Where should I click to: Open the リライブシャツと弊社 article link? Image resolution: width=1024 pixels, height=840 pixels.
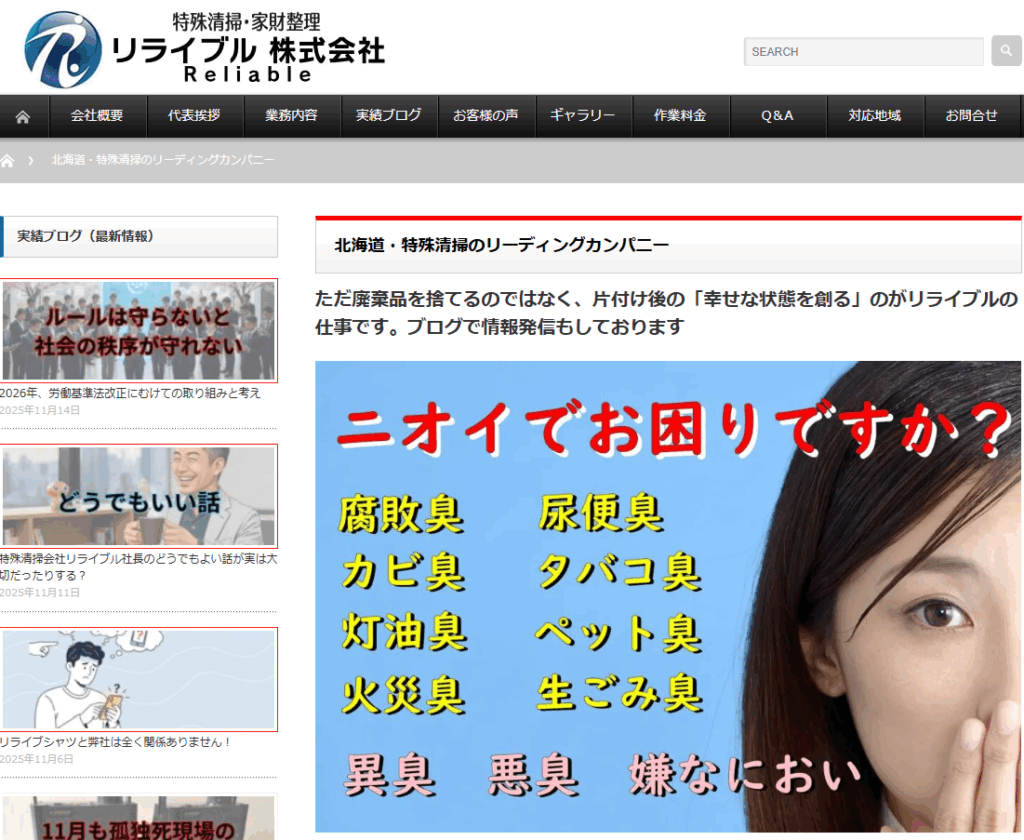(x=116, y=742)
